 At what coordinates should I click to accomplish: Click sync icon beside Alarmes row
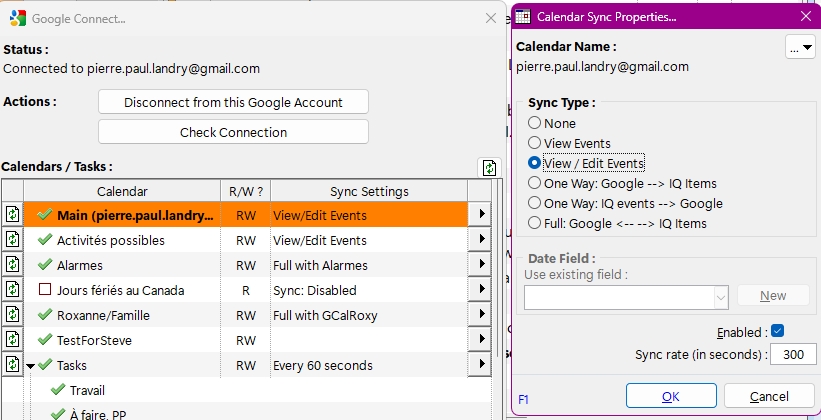[x=13, y=264]
